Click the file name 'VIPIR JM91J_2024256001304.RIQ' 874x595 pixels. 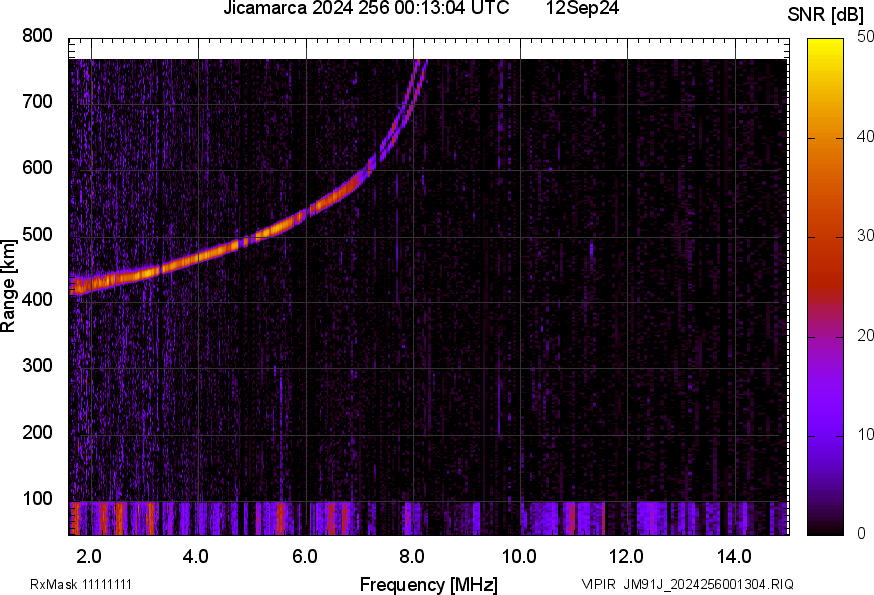click(x=687, y=584)
